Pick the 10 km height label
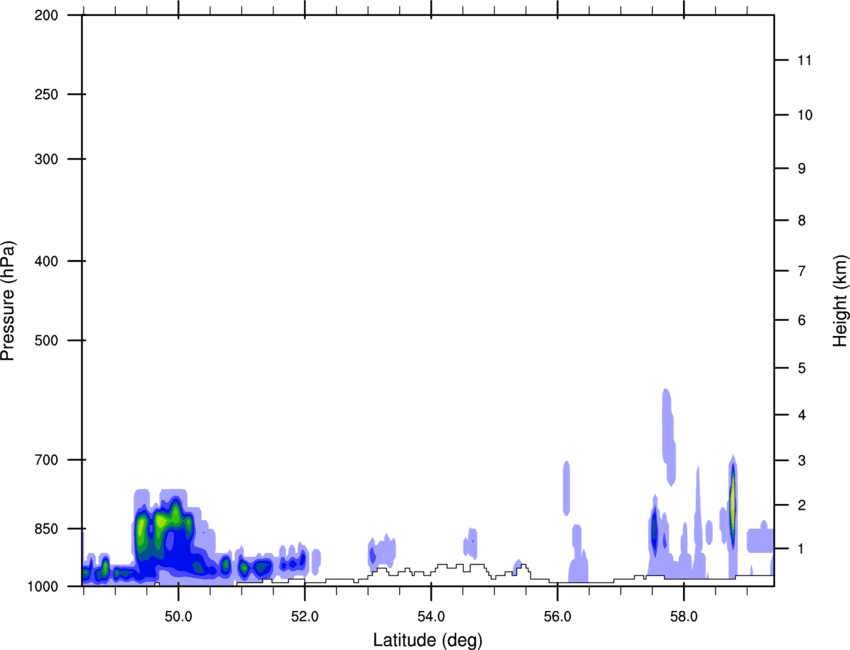This screenshot has height=650, width=850. [x=805, y=115]
